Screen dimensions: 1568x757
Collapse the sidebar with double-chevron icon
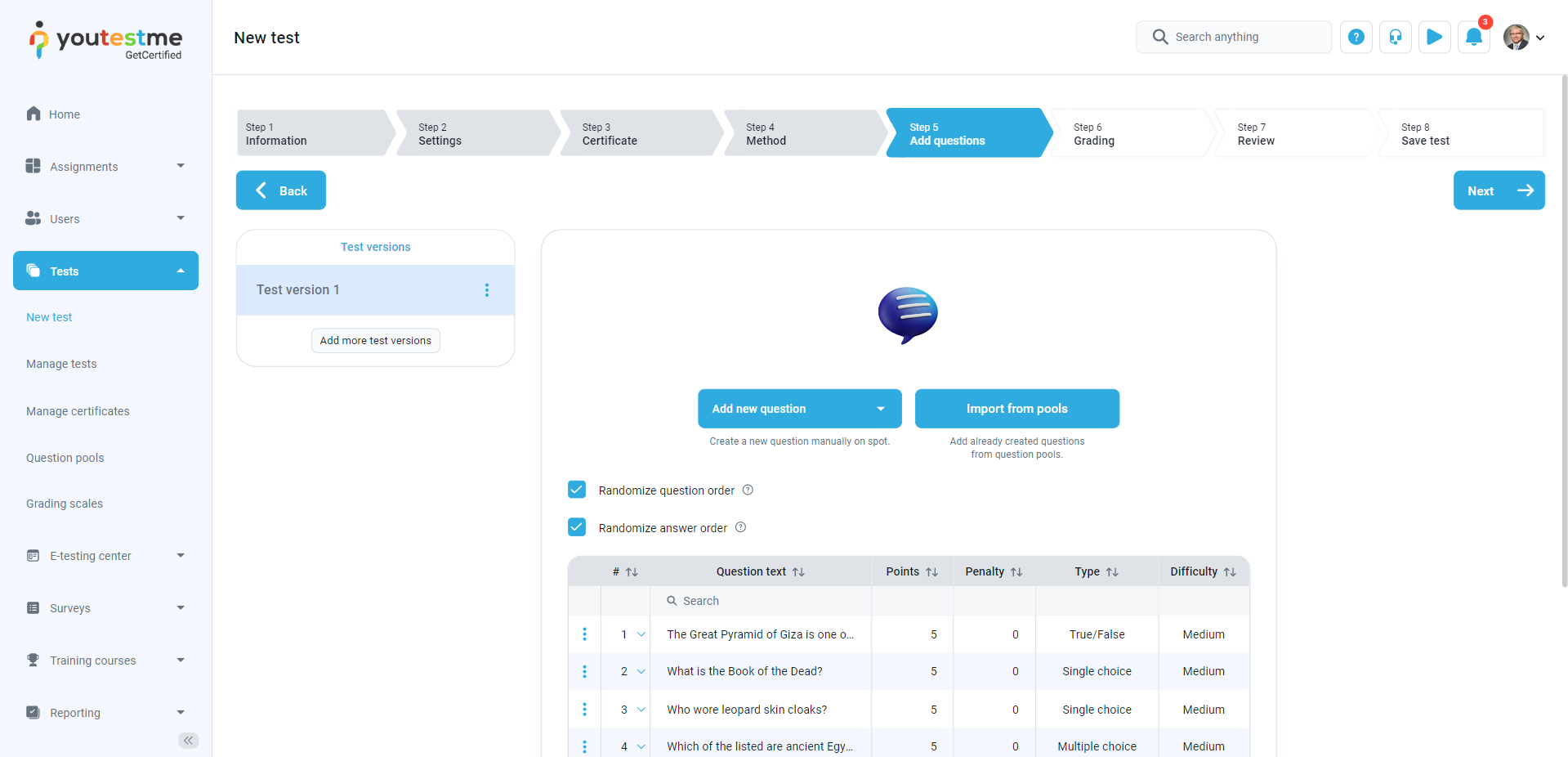tap(188, 740)
